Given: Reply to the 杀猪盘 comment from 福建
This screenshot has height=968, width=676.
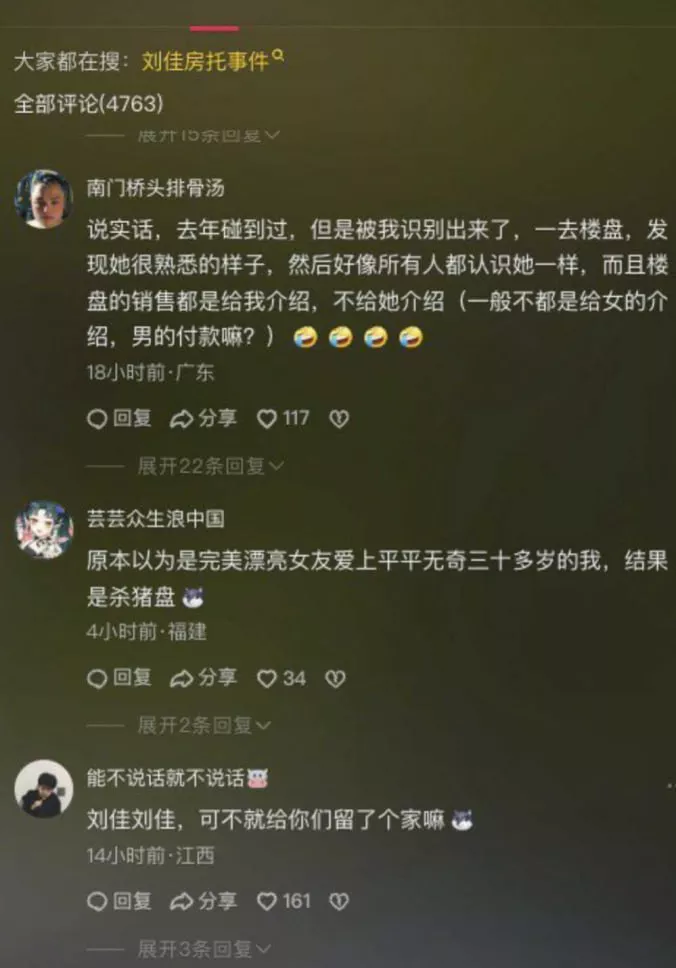Looking at the screenshot, I should (119, 678).
